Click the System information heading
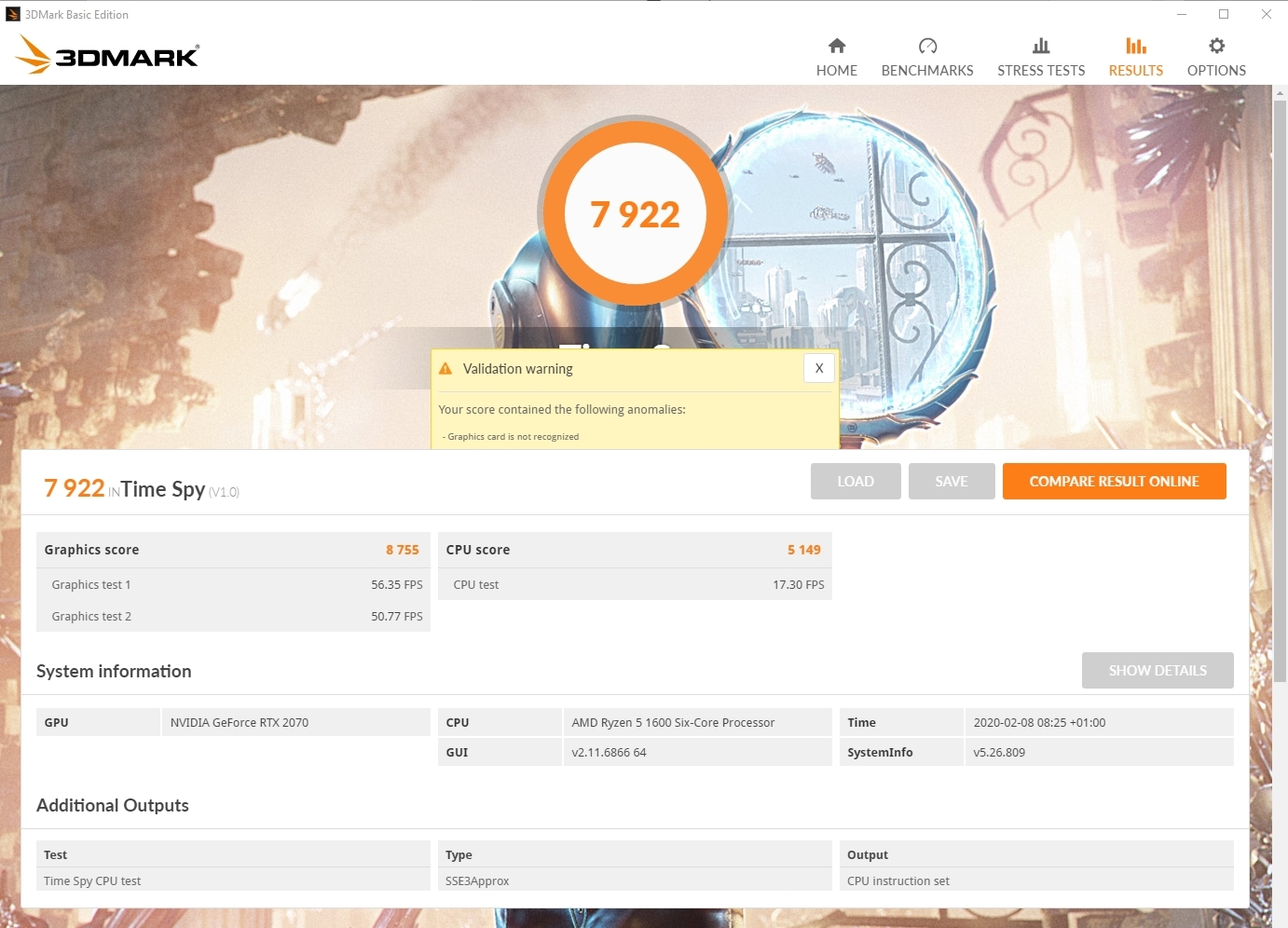This screenshot has width=1288, height=928. 114,671
